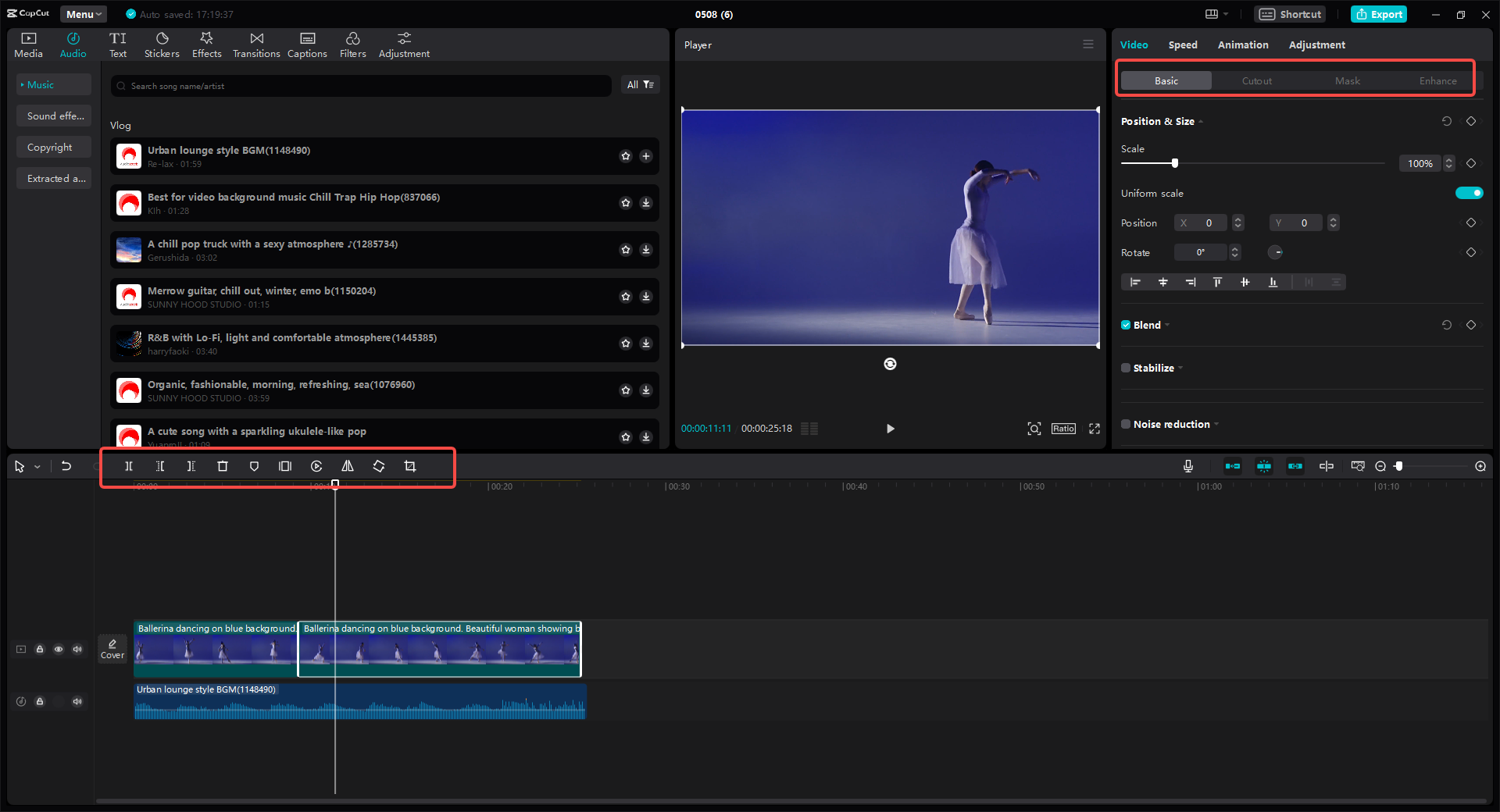This screenshot has width=1500, height=812.
Task: Click the Delete icon in the timeline toolbar
Action: pyautogui.click(x=223, y=466)
